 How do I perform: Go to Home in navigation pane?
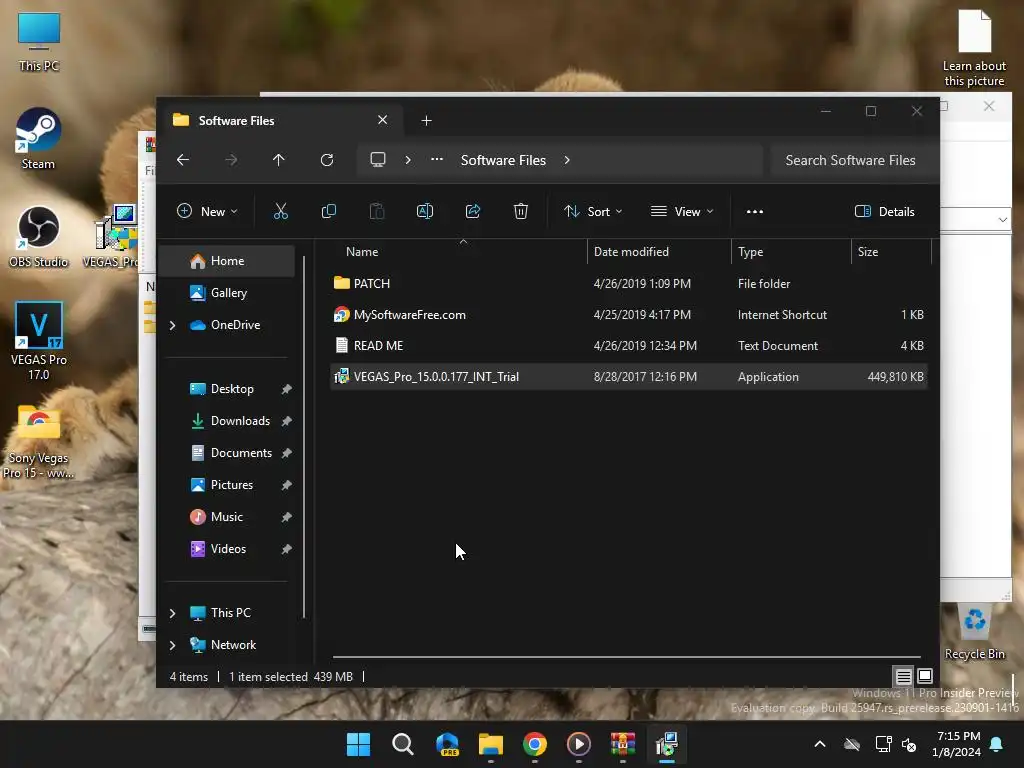tap(227, 261)
